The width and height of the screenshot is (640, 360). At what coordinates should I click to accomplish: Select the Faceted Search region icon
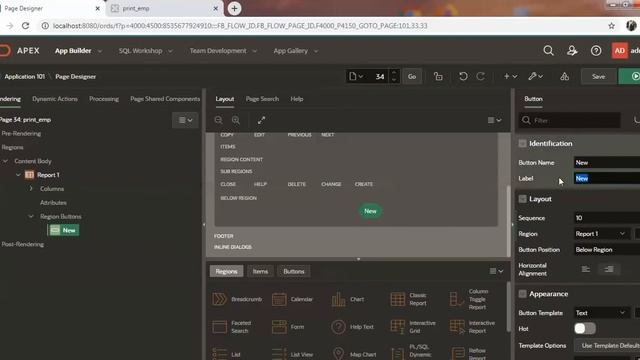[219, 327]
